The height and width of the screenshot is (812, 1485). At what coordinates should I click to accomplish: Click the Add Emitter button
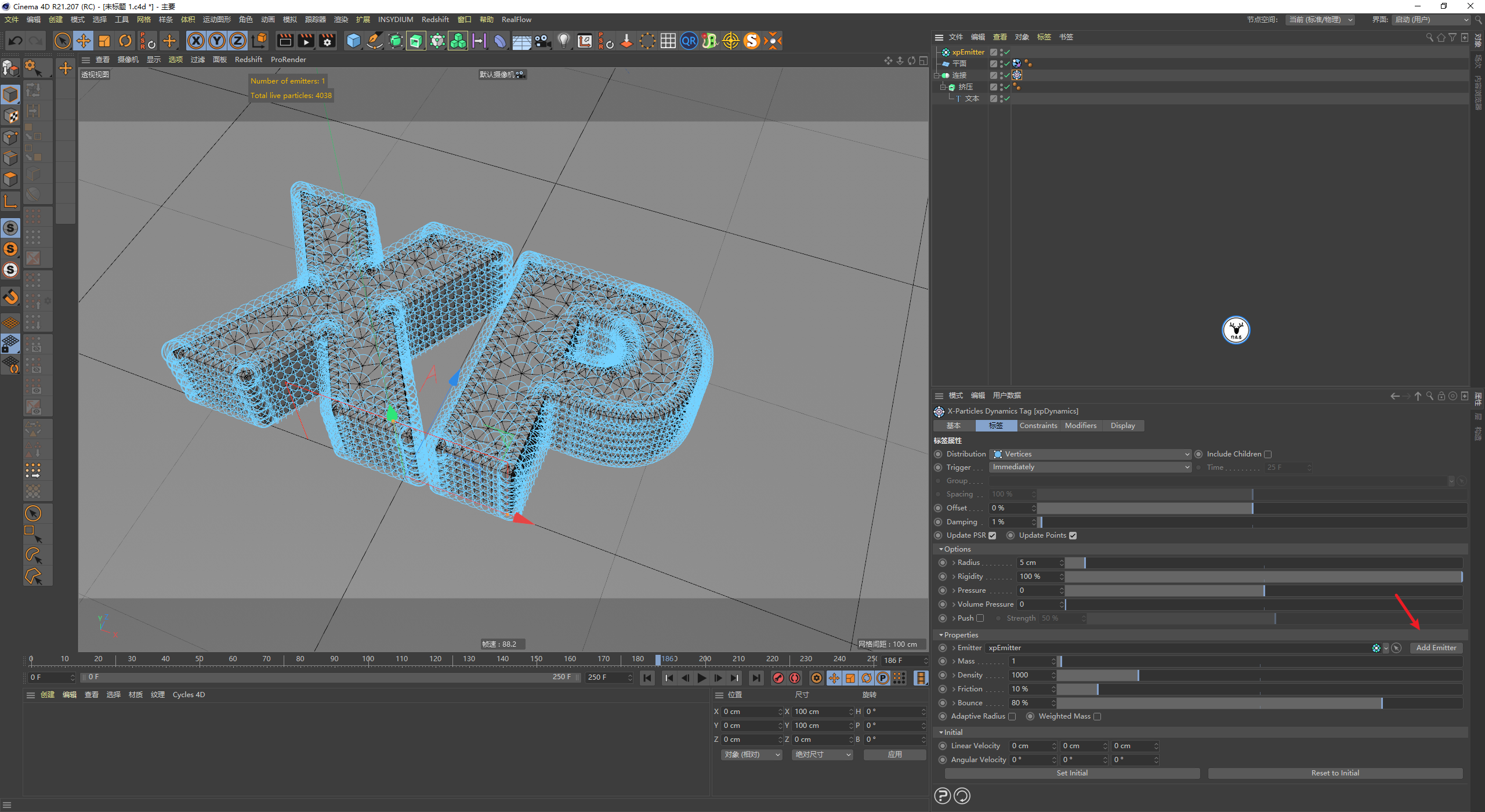(x=1436, y=648)
